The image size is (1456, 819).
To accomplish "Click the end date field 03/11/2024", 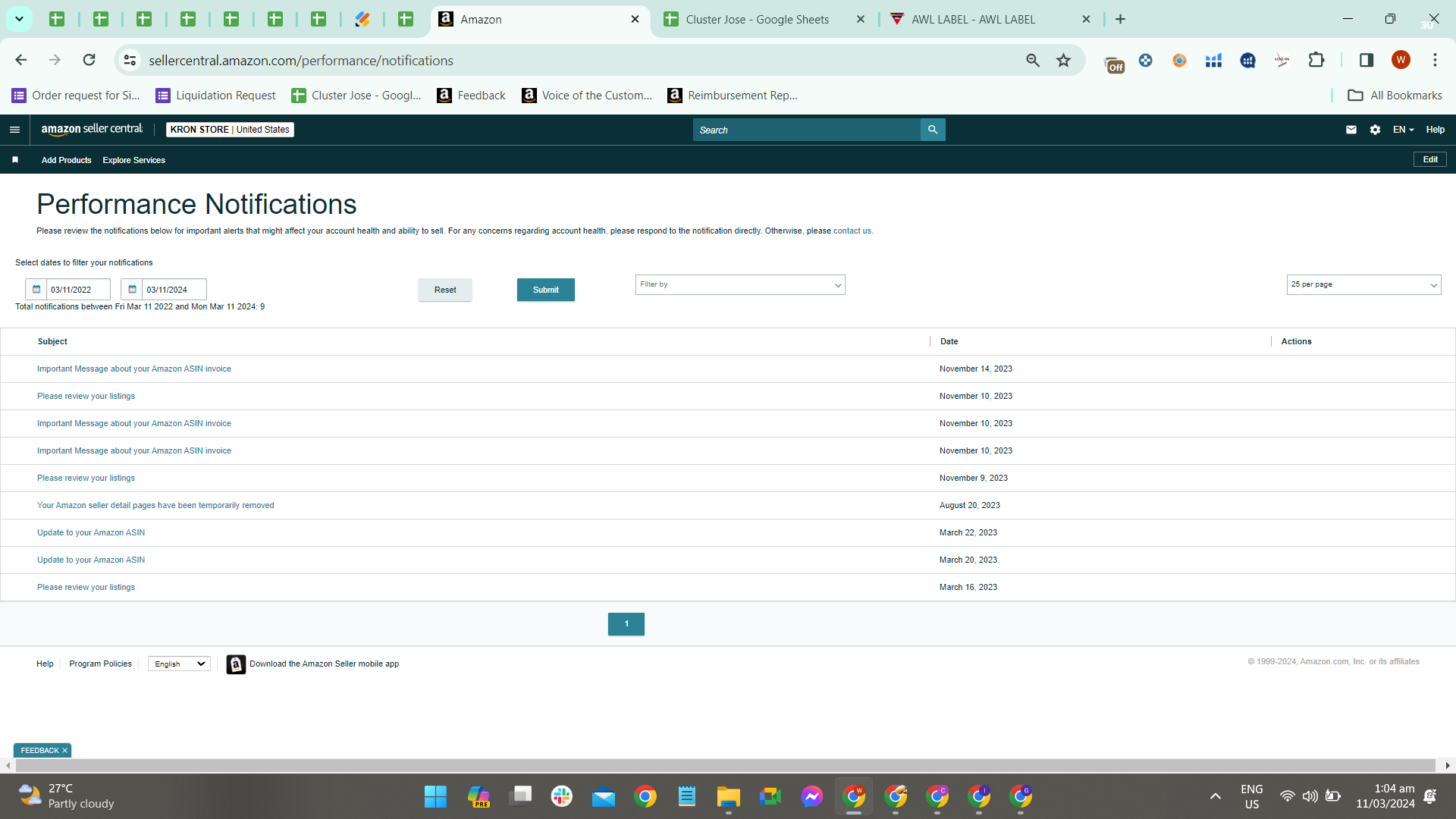I will point(174,290).
